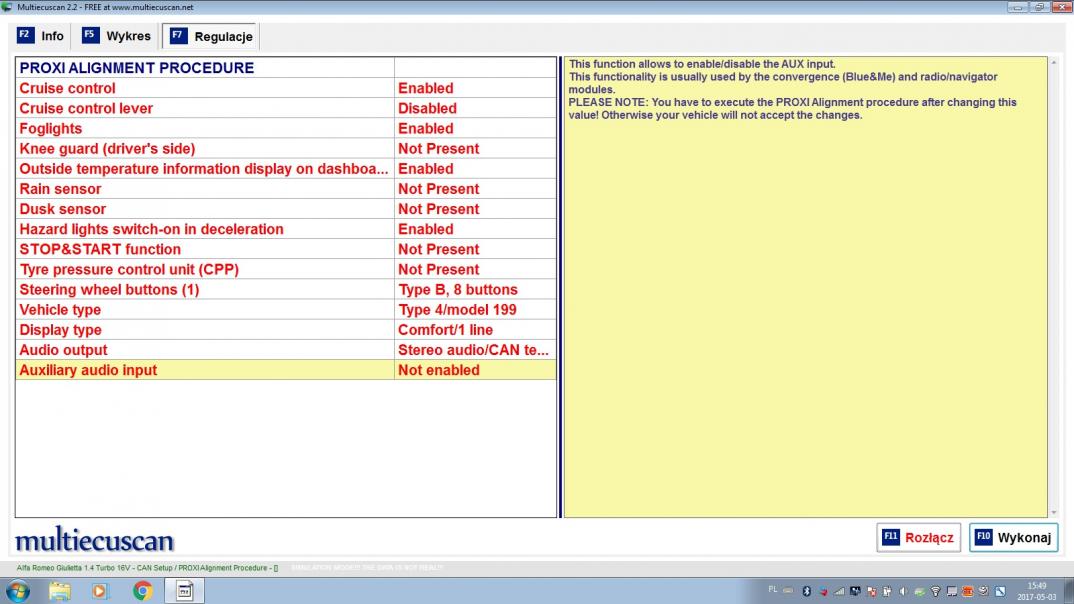The width and height of the screenshot is (1074, 604).
Task: Click the volume speaker tray icon
Action: tap(903, 591)
